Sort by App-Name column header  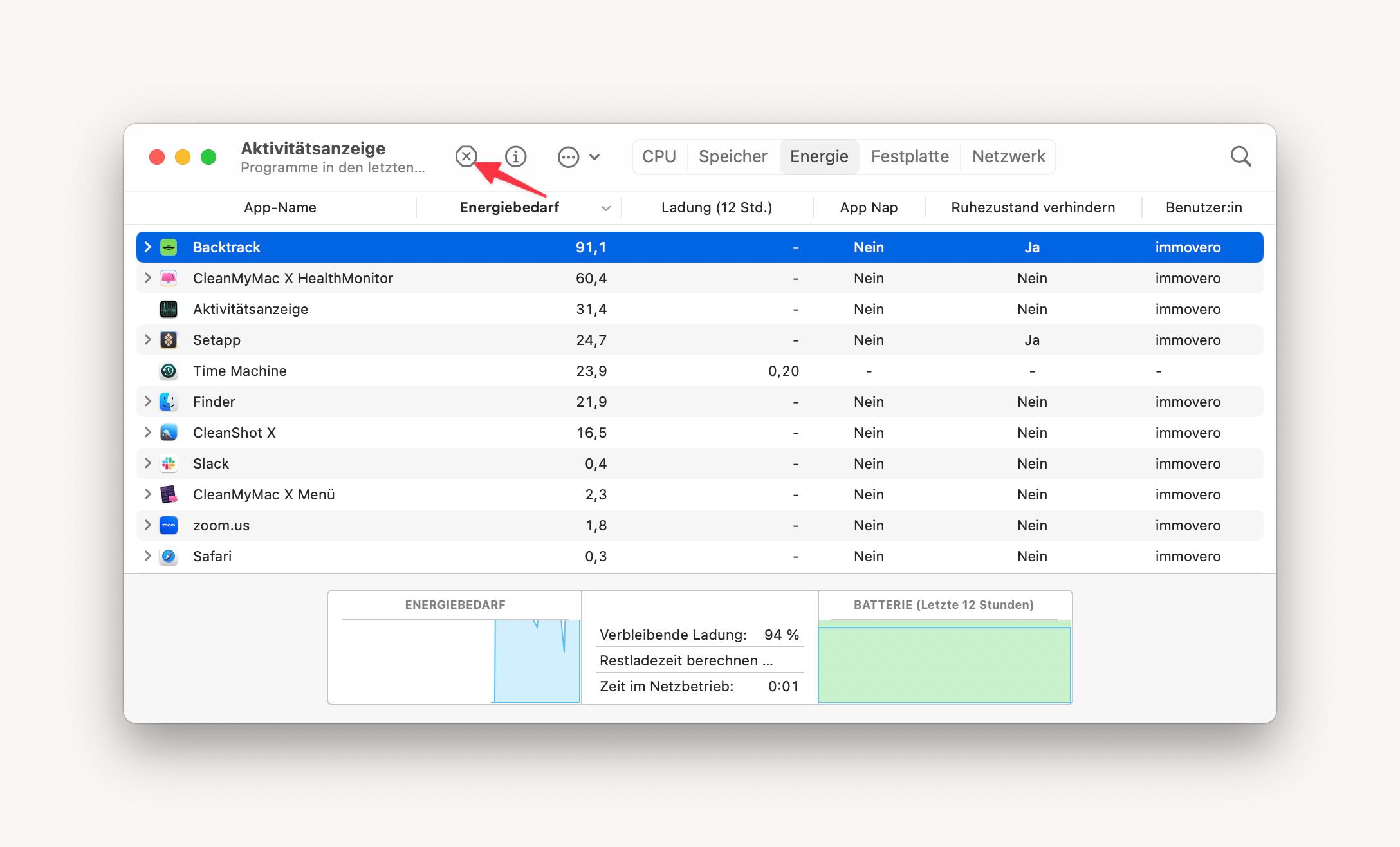pyautogui.click(x=280, y=207)
